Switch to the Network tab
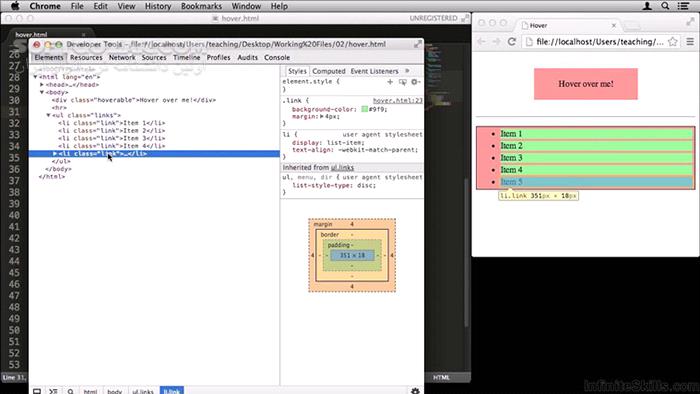Screen dimensions: 700x394 [x=122, y=58]
